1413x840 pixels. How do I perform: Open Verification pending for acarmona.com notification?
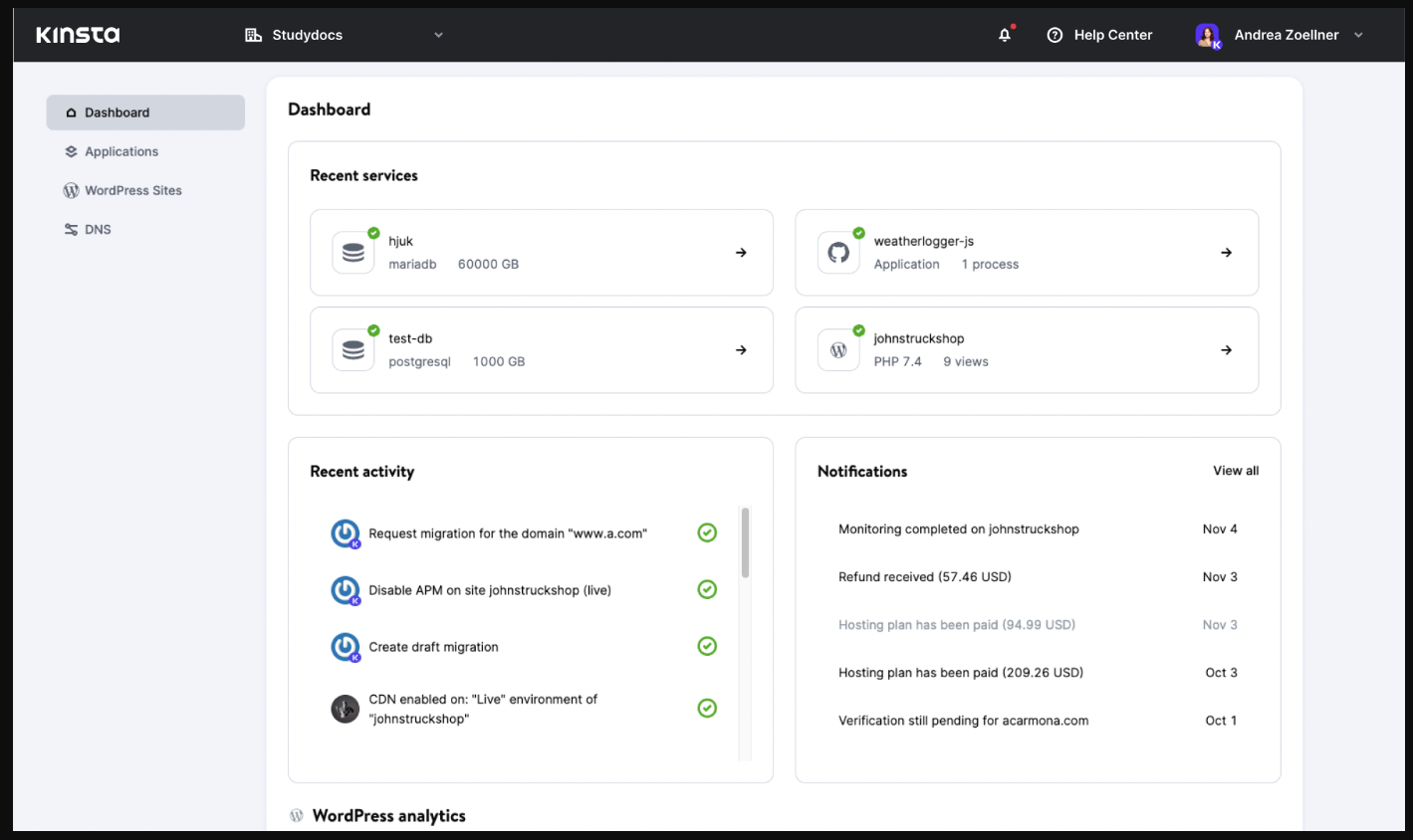point(963,721)
